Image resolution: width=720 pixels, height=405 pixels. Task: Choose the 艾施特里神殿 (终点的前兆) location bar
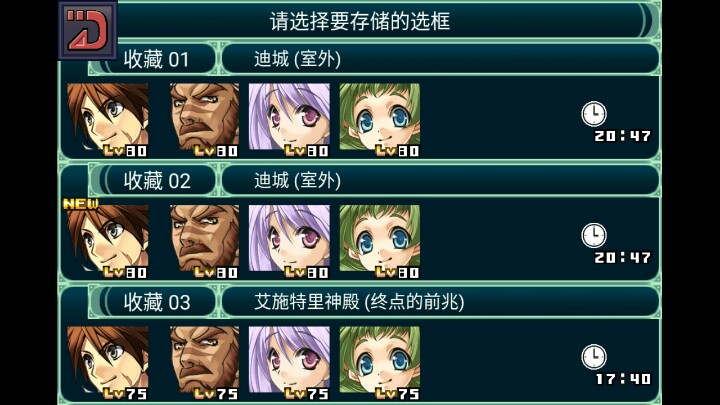tap(440, 302)
